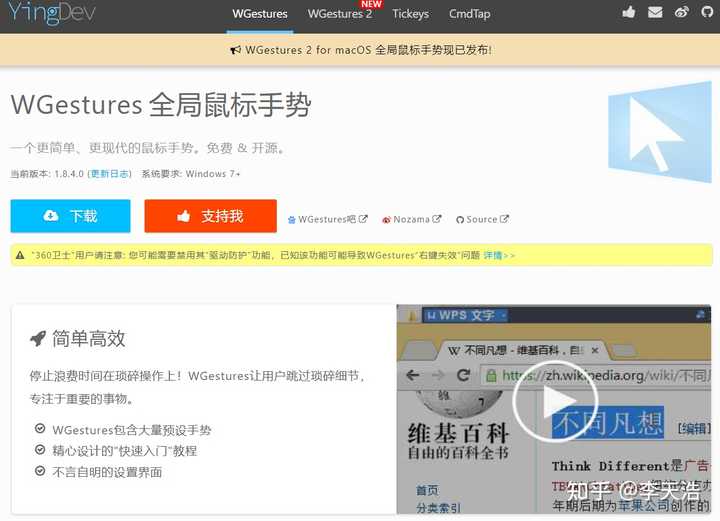Open the 更新日志 changelog link
Viewport: 720px width, 521px height.
pyautogui.click(x=109, y=174)
